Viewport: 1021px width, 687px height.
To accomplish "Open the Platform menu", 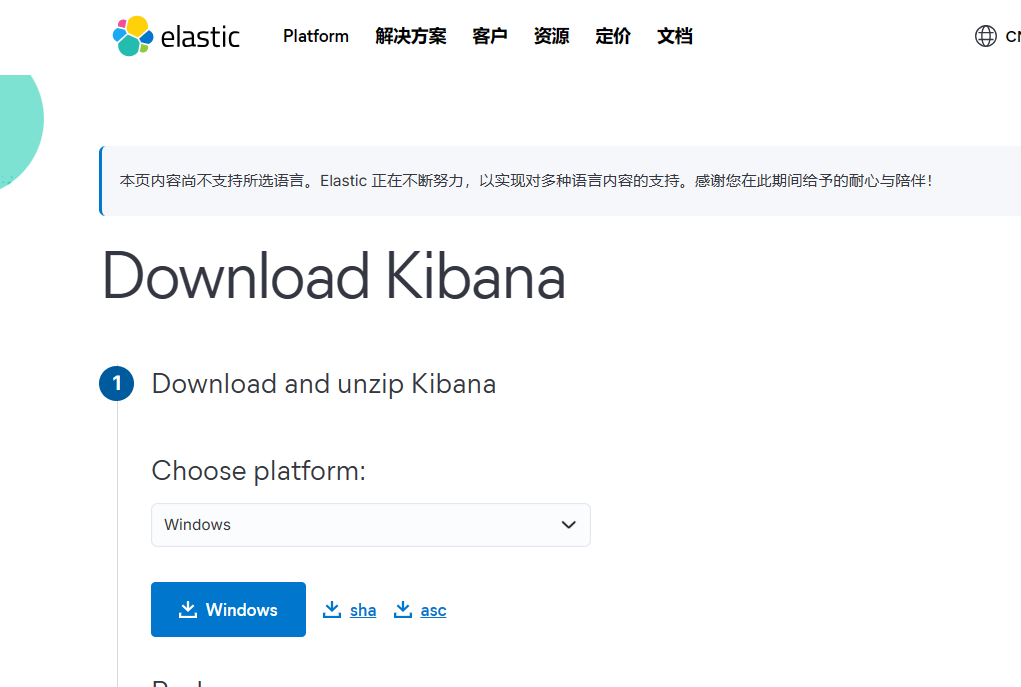I will coord(316,36).
